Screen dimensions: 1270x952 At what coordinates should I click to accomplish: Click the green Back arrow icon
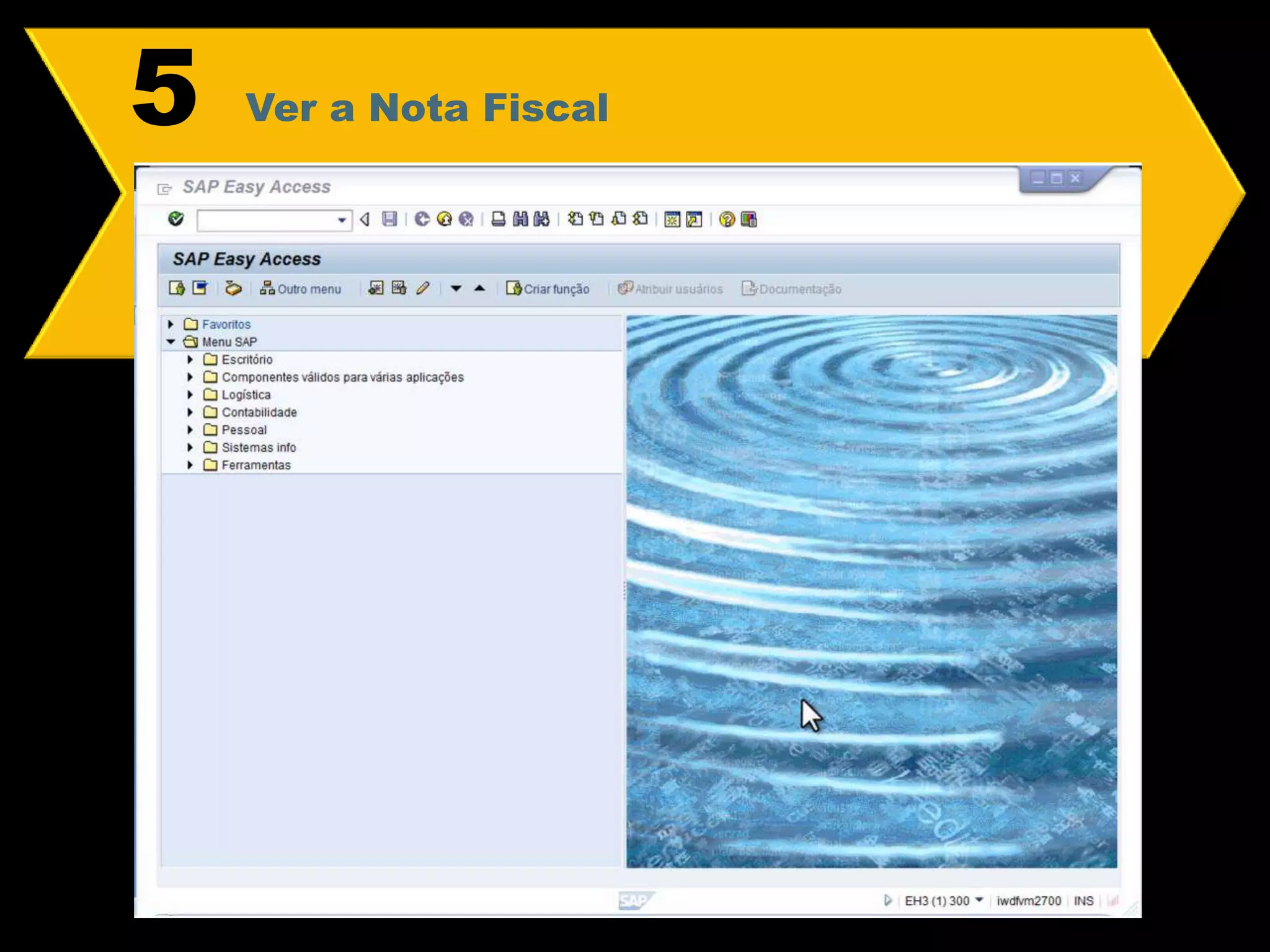422,219
